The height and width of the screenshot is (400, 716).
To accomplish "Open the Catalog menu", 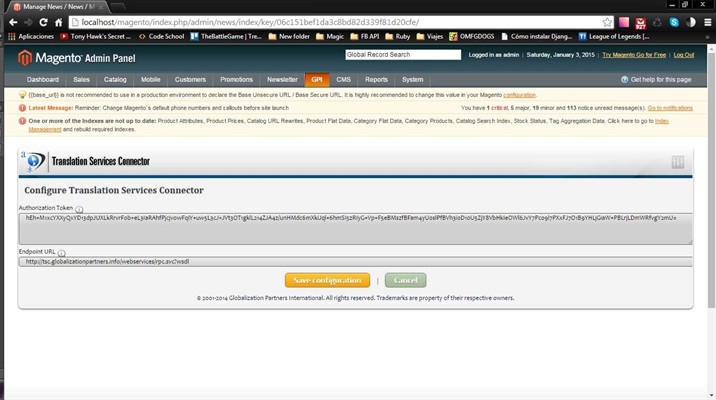I will [x=115, y=79].
